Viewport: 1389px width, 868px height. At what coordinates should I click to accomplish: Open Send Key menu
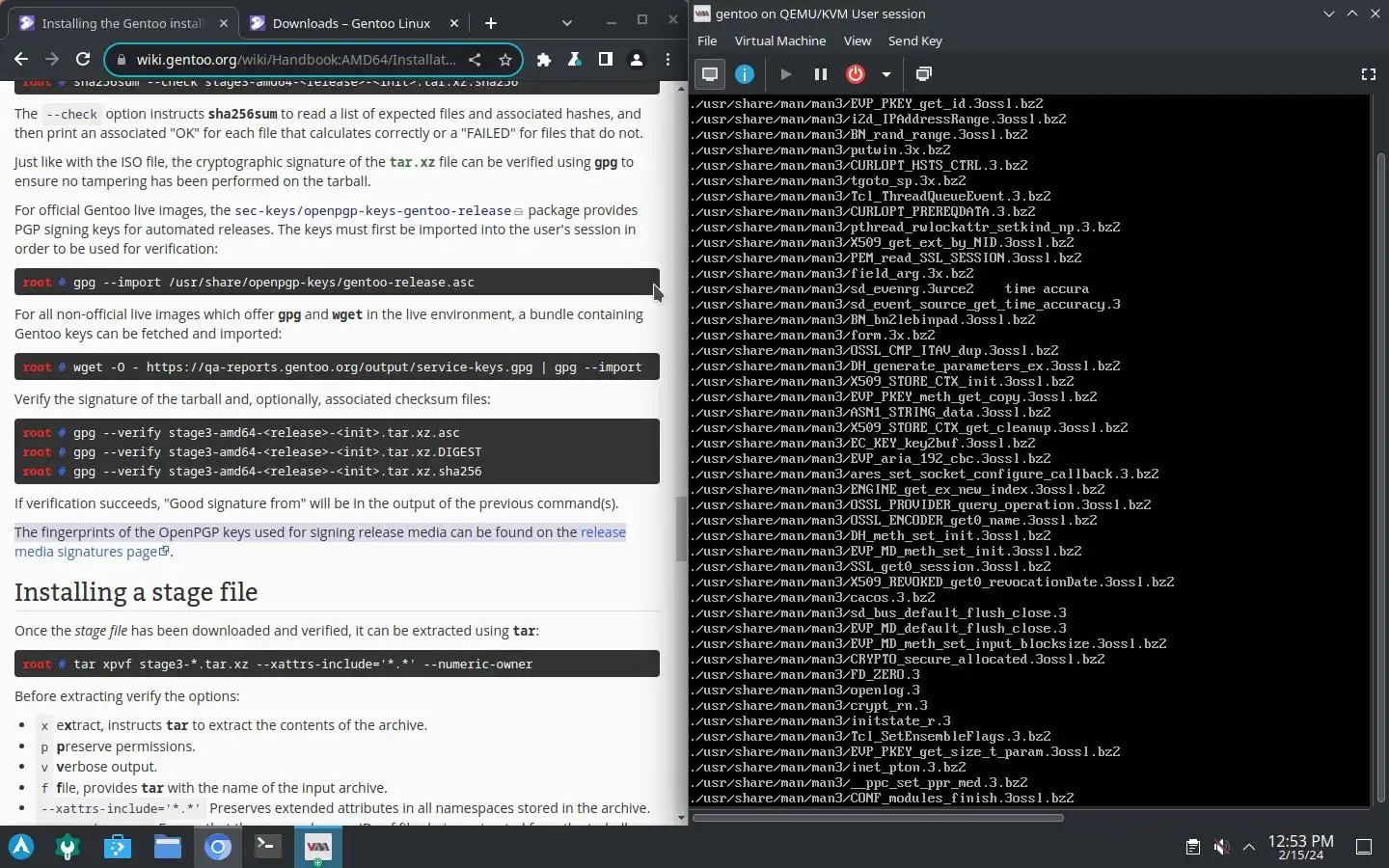914,41
